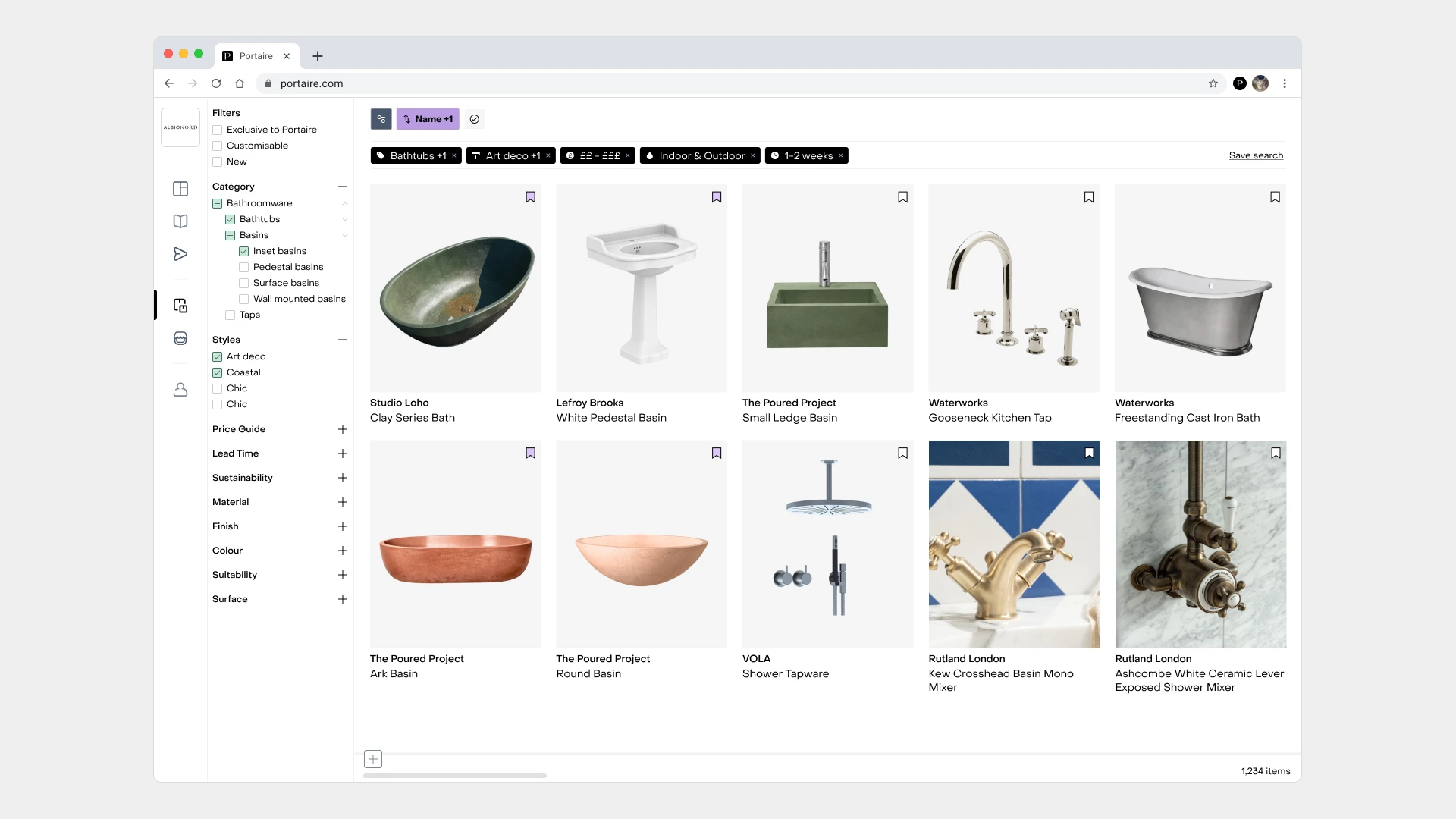Remove the 1-2 weeks lead time chip
1456x819 pixels.
pyautogui.click(x=841, y=155)
